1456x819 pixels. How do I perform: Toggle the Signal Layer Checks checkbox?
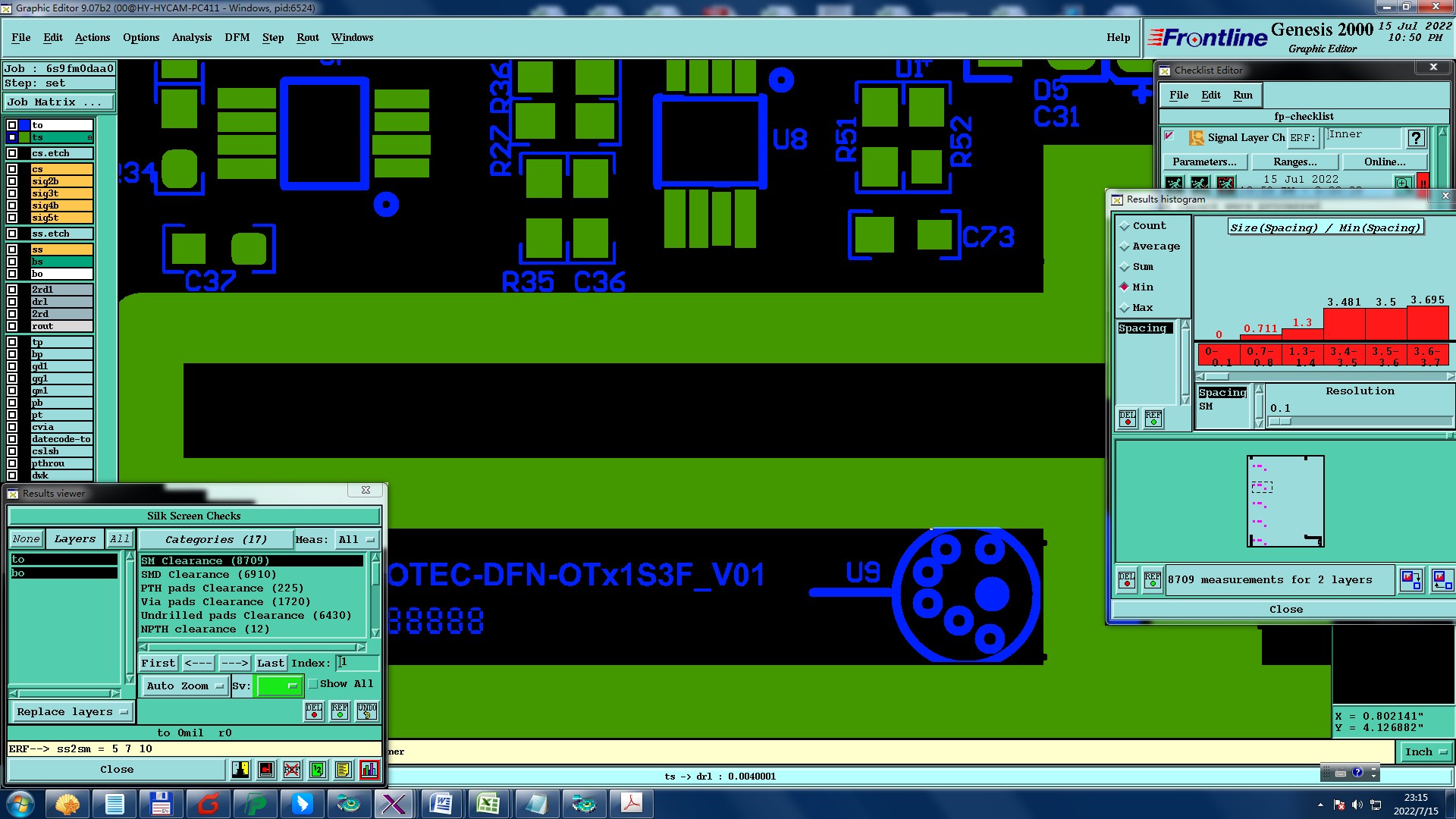(x=1169, y=136)
